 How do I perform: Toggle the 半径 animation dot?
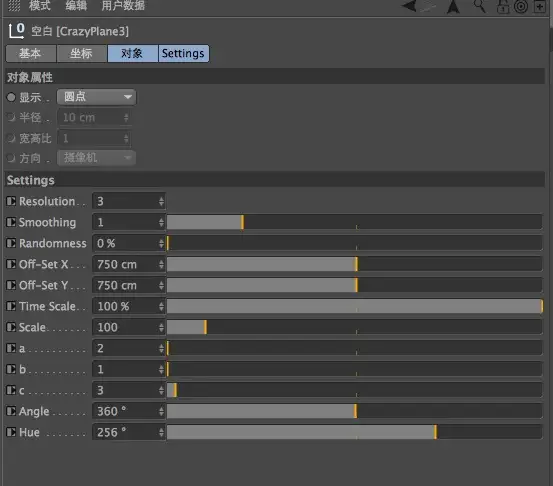(11, 117)
